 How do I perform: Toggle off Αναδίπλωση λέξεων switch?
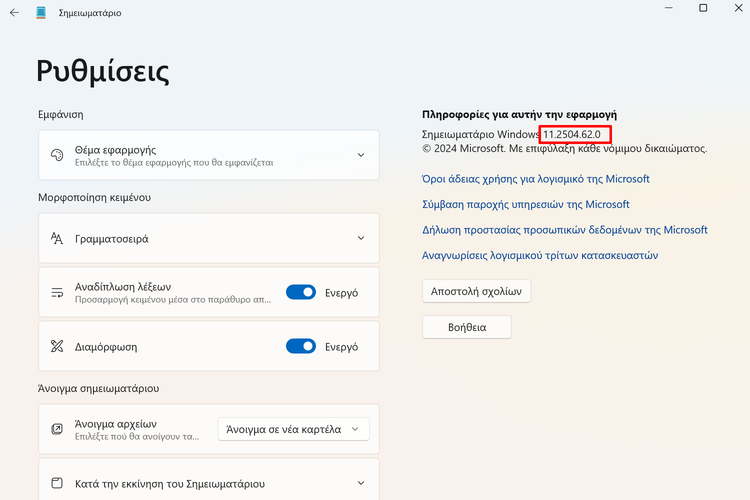click(301, 292)
